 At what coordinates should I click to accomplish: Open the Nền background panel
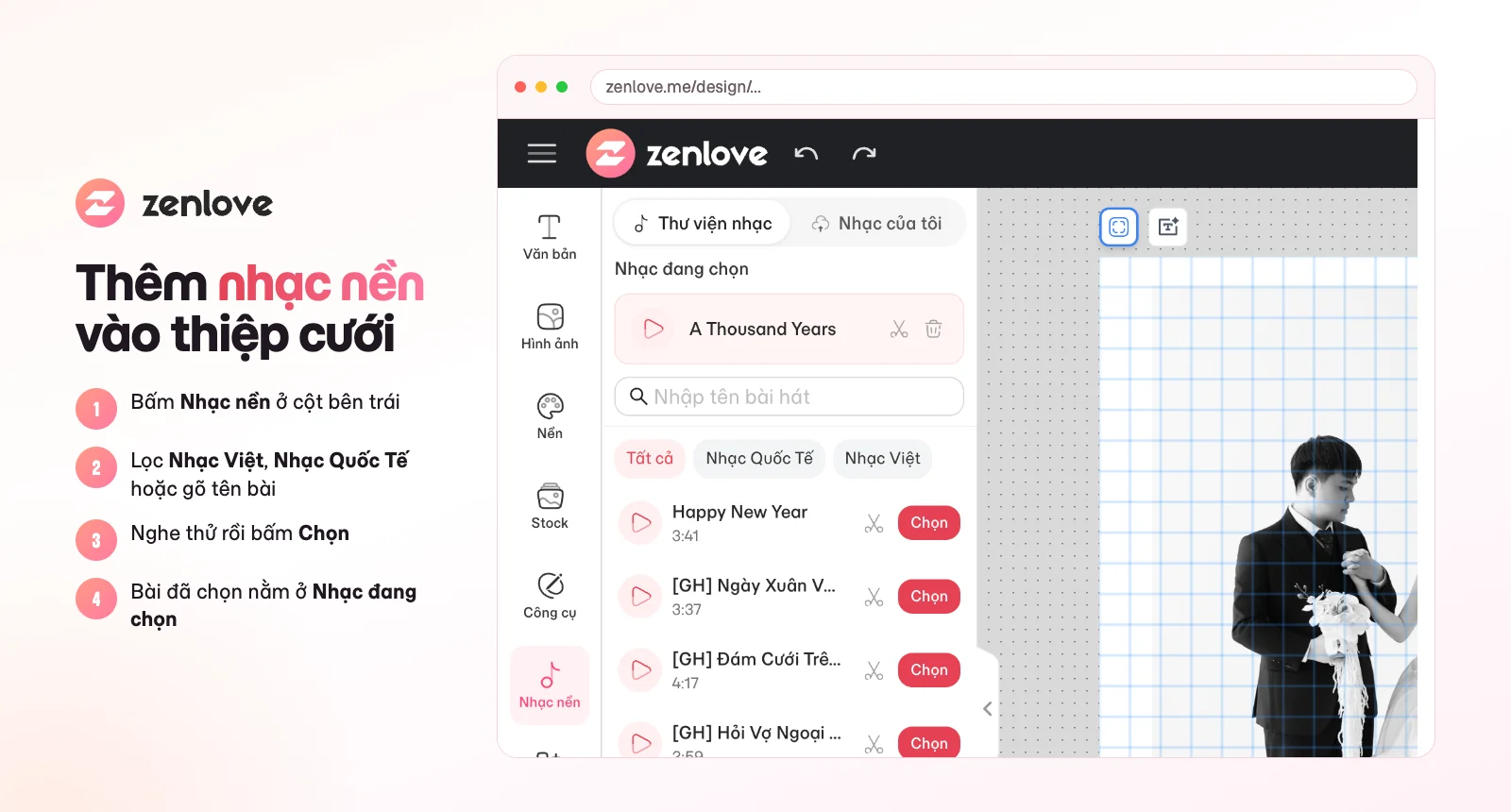click(x=550, y=416)
